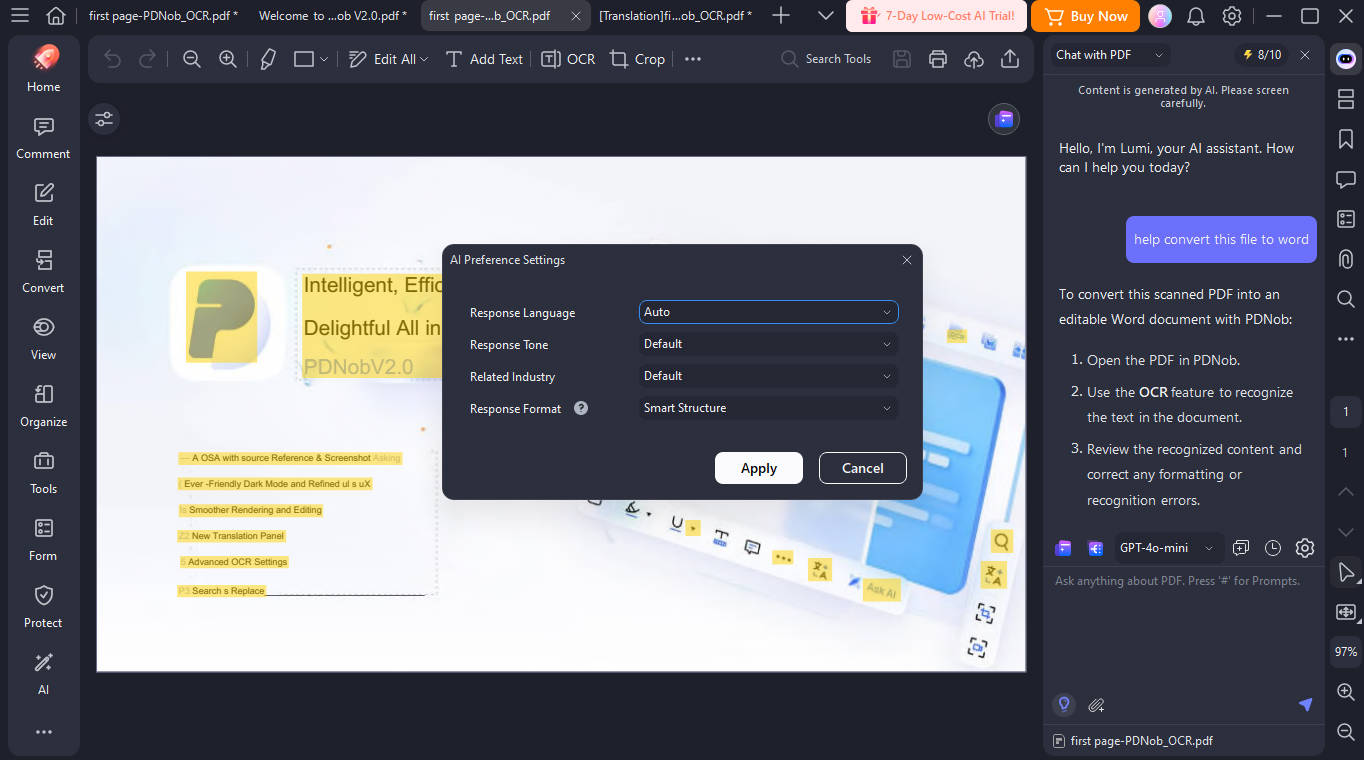Viewport: 1364px width, 760px height.
Task: Switch to first page-PDNob_OCR.pdf first tab
Action: [163, 16]
